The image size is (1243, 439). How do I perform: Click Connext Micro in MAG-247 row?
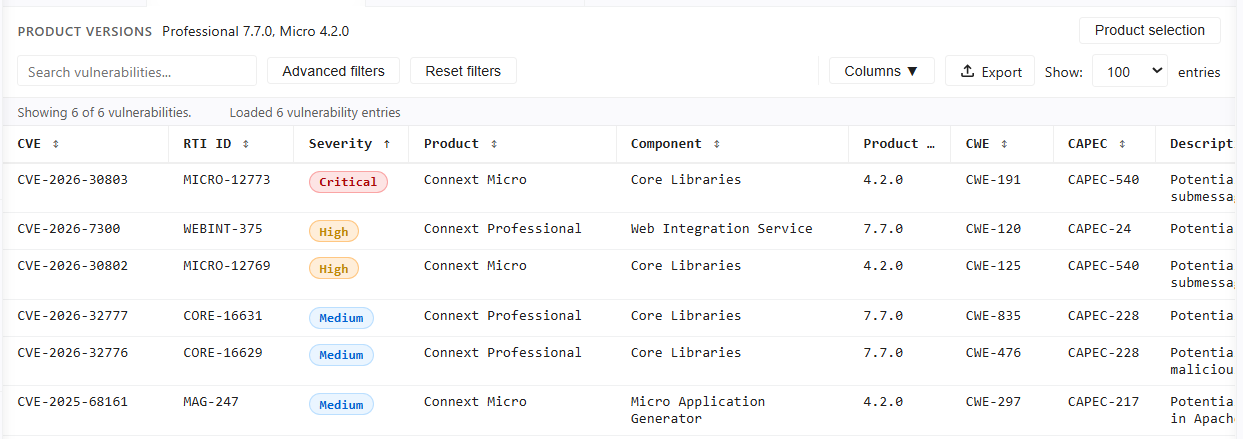(475, 401)
